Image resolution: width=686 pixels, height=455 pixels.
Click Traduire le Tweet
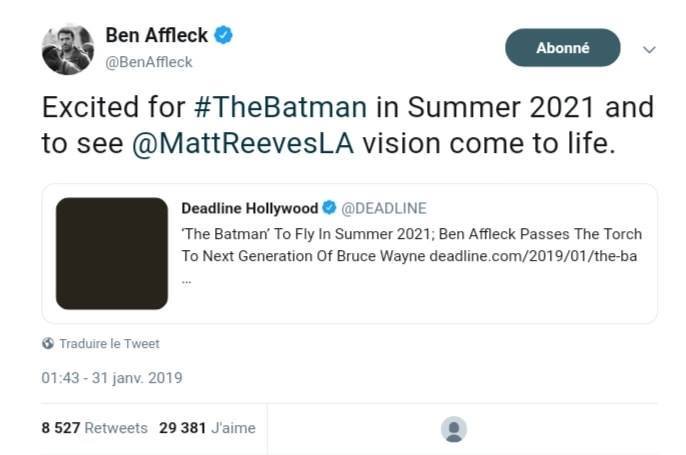point(108,343)
